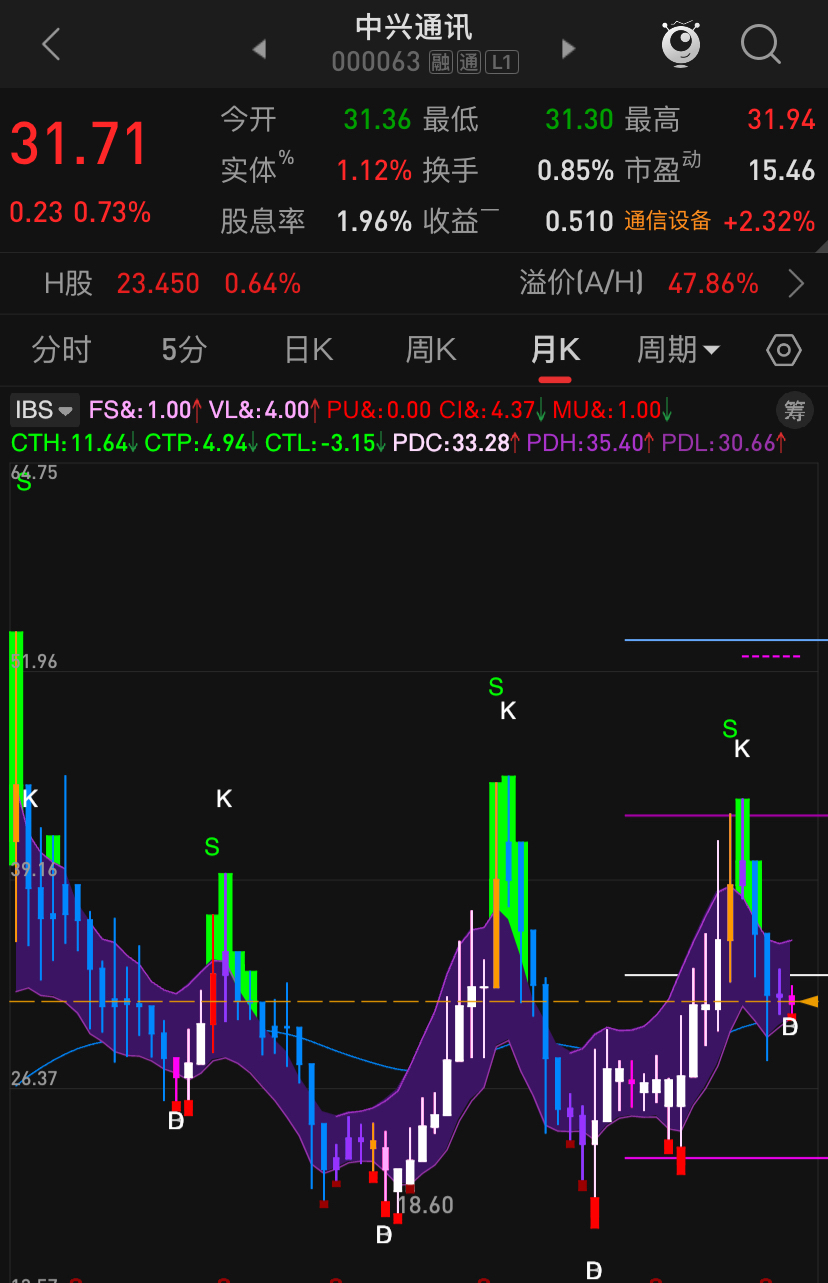This screenshot has width=828, height=1283.
Task: Open the IBS indicator dropdown
Action: 45,410
